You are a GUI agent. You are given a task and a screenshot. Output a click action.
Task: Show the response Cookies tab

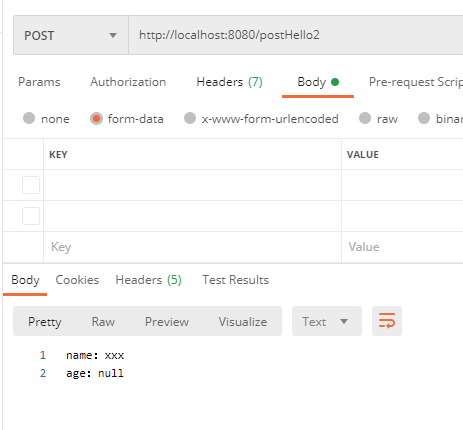77,280
